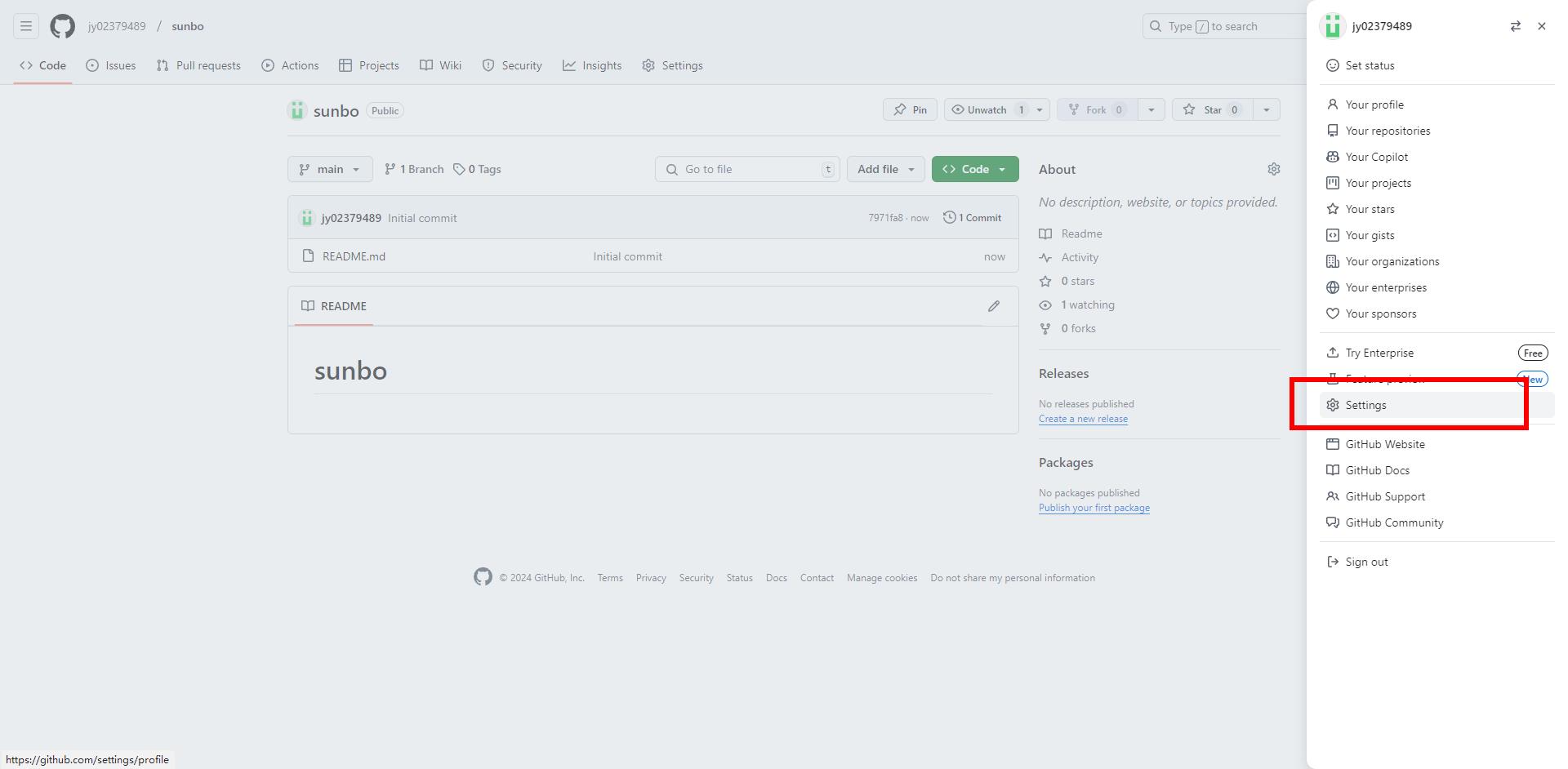The height and width of the screenshot is (769, 1568).
Task: Open the About section gear settings
Action: 1273,169
